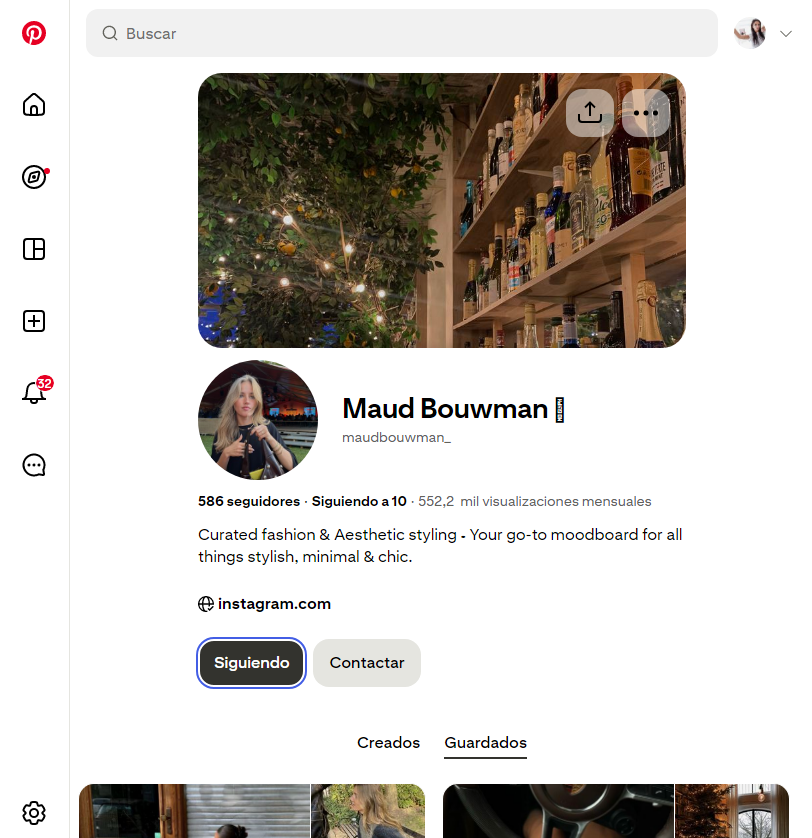
Task: Select the Guardados tab
Action: click(x=485, y=742)
